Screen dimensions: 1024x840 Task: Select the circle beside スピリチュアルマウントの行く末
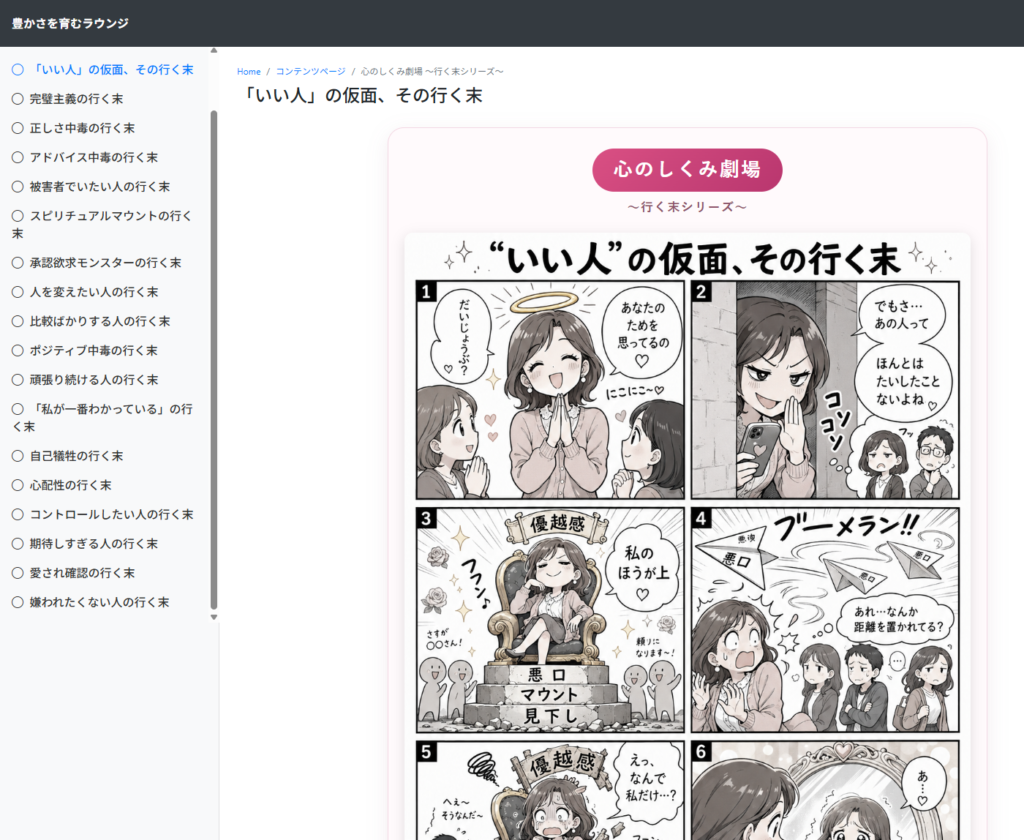click(18, 216)
